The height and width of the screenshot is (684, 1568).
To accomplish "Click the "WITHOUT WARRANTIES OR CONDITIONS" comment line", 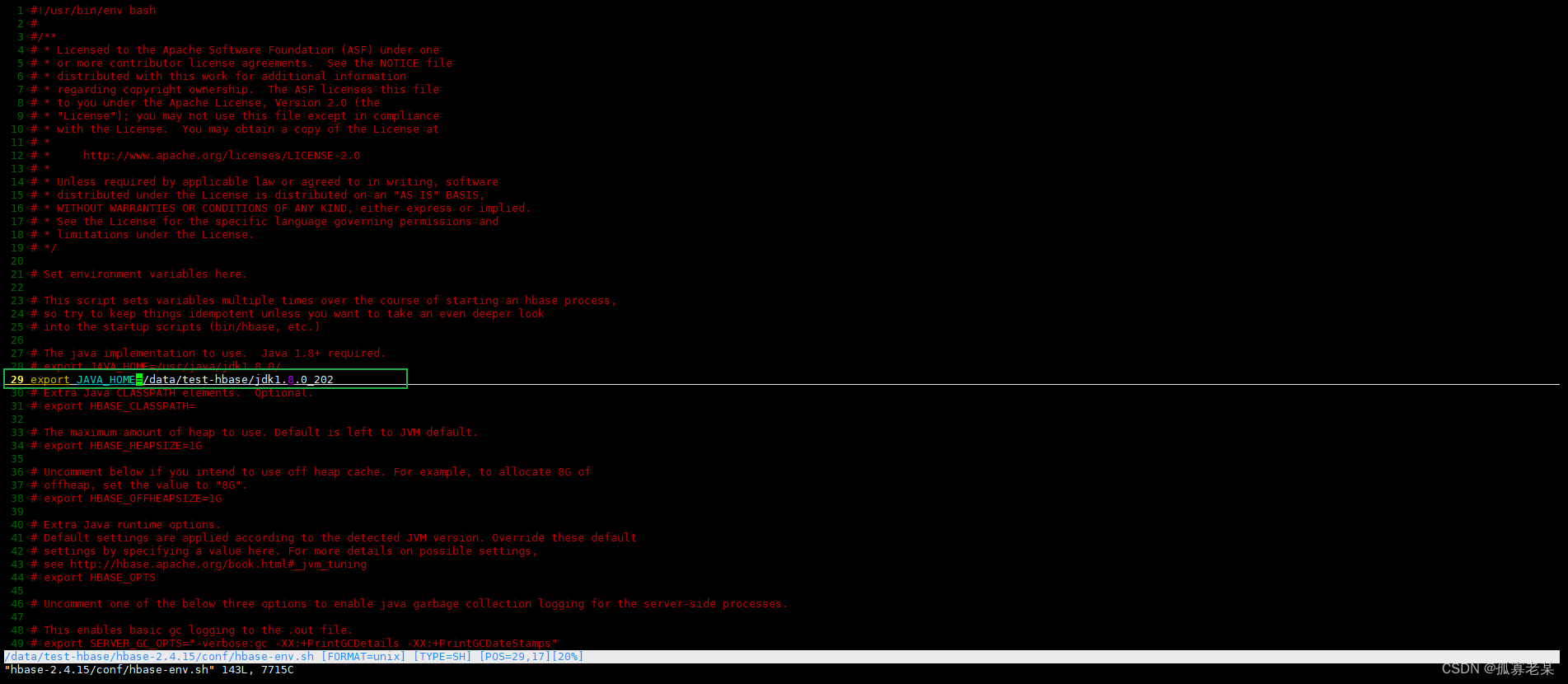I will (281, 208).
